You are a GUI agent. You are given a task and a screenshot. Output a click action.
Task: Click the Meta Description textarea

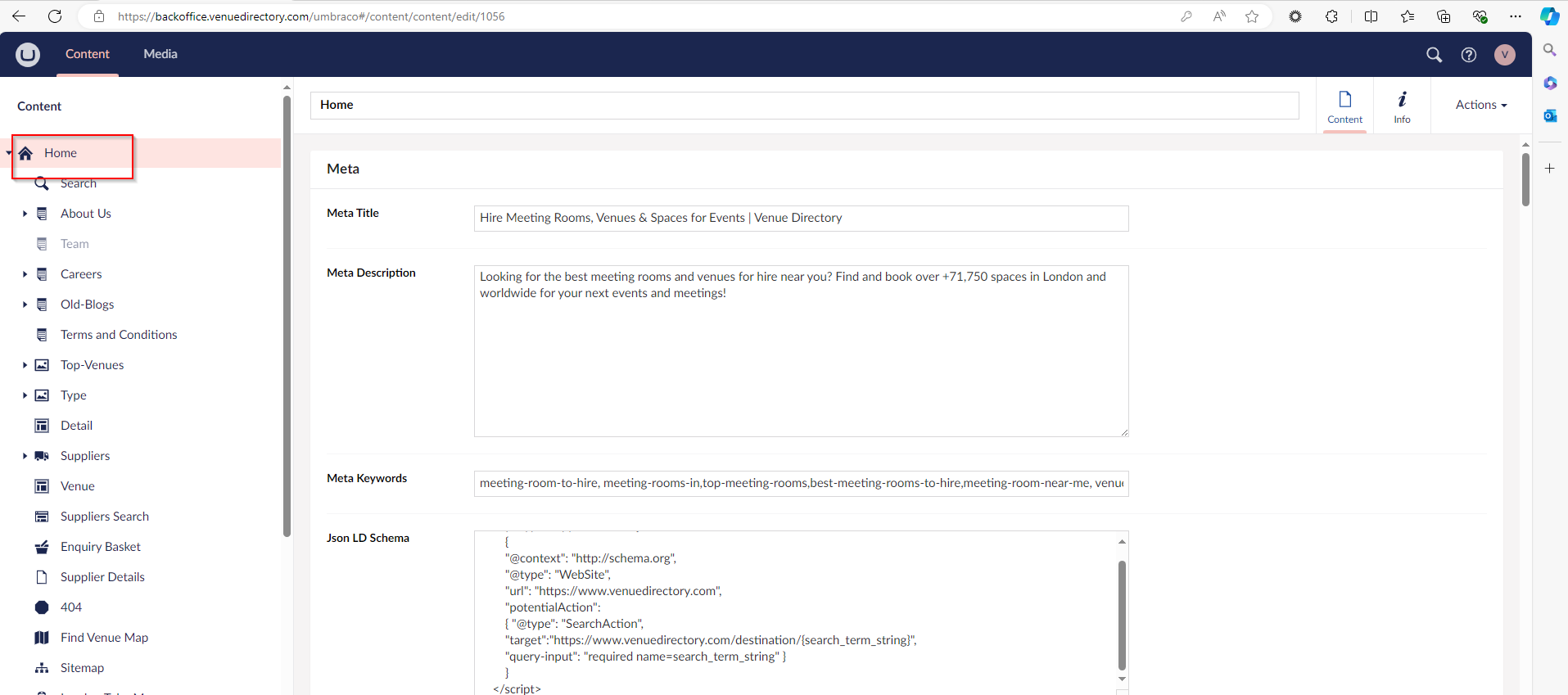tap(802, 351)
